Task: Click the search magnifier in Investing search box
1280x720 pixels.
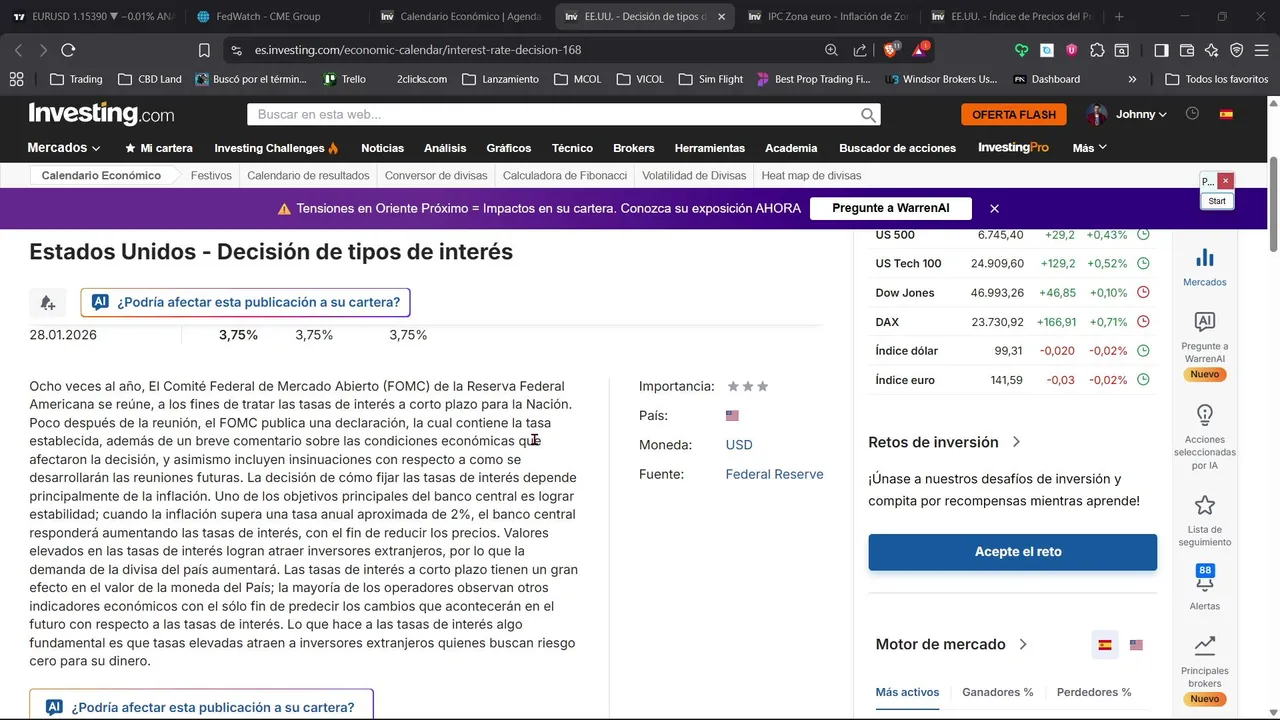Action: tap(868, 115)
